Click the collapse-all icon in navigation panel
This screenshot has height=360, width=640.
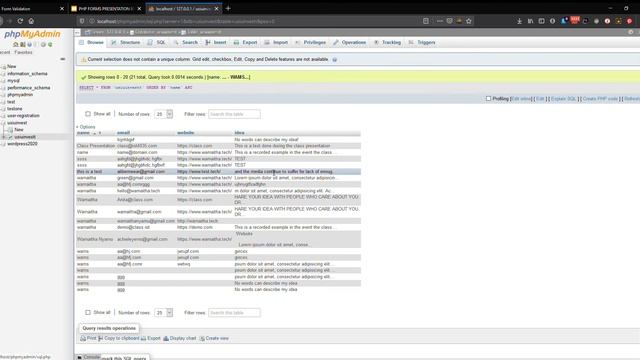(x=62, y=59)
